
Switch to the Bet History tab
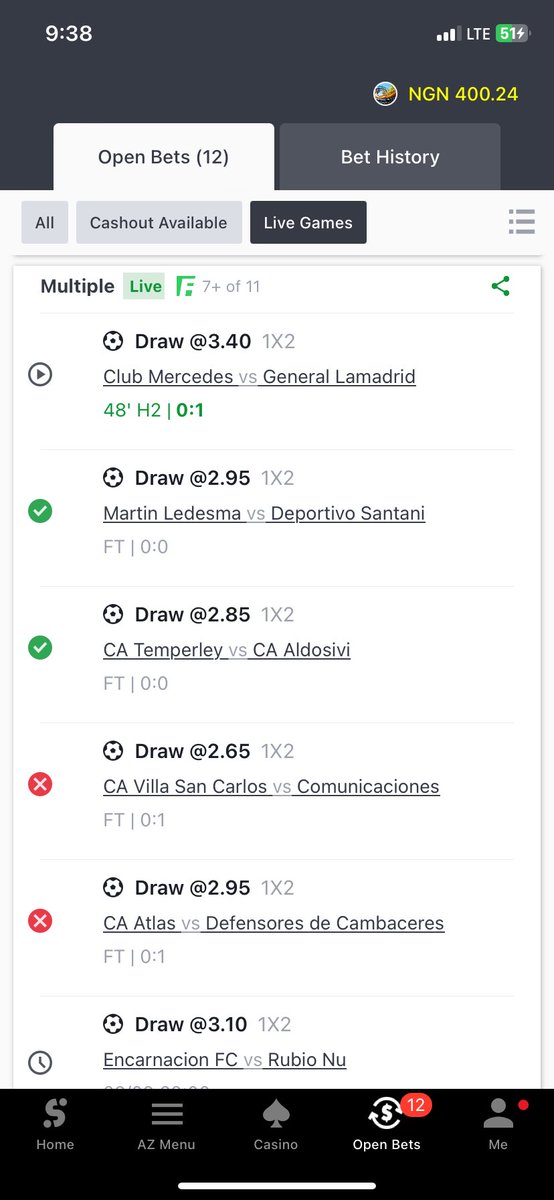(x=390, y=157)
